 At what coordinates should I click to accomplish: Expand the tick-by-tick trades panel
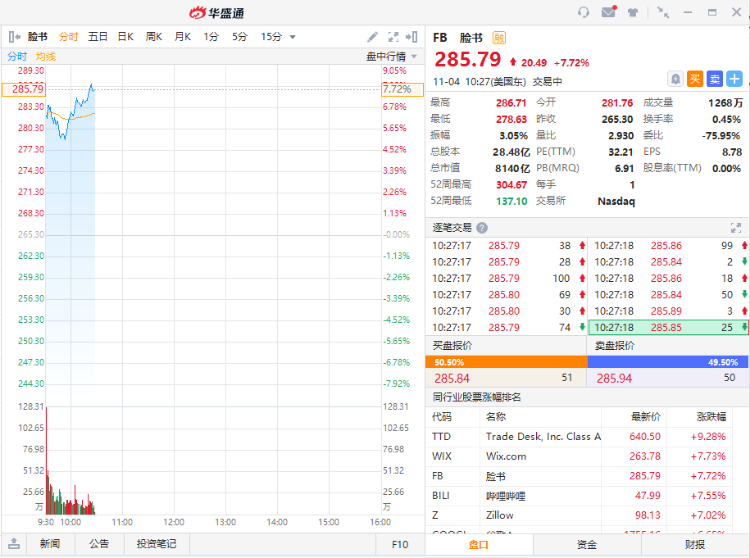(736, 228)
